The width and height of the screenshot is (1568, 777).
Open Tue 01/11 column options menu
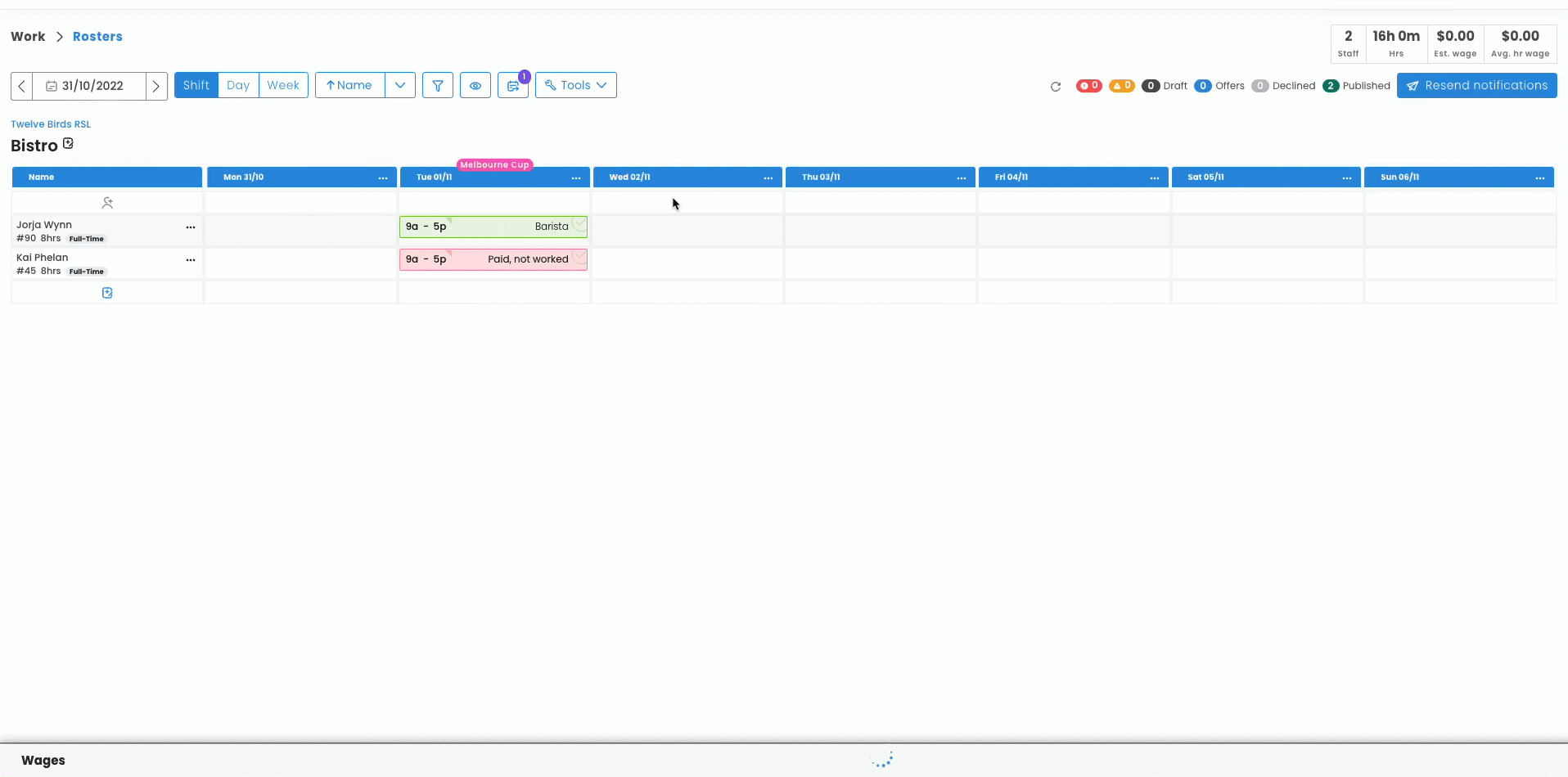[576, 177]
